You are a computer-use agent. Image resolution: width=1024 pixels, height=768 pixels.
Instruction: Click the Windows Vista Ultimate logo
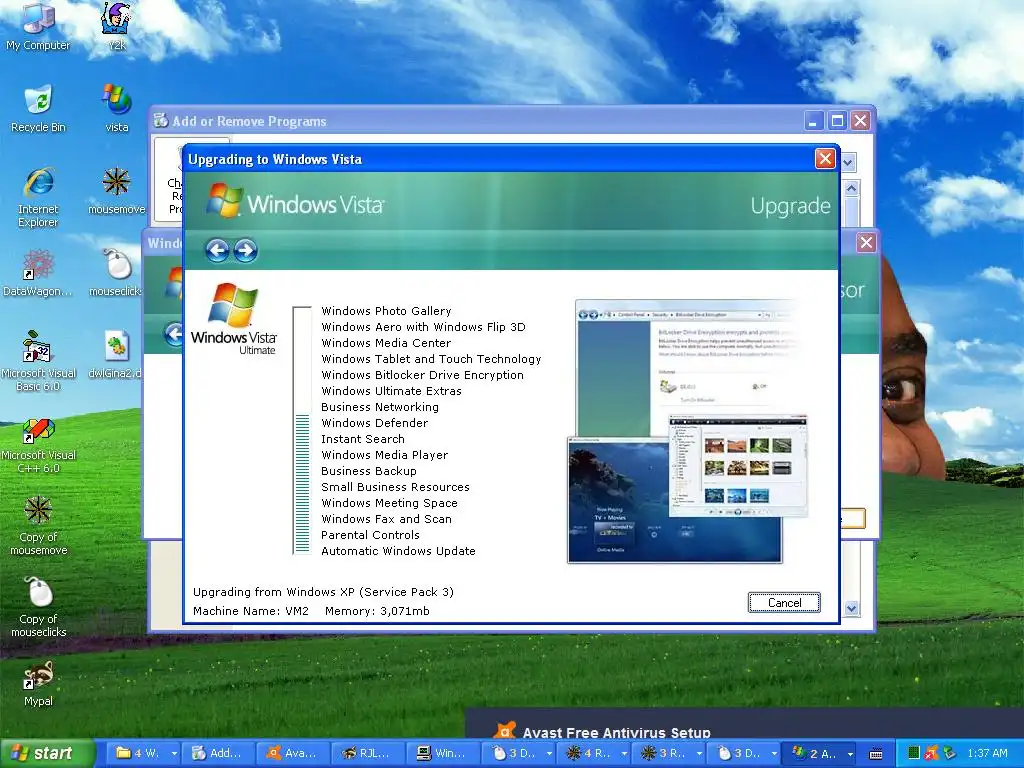click(x=234, y=319)
